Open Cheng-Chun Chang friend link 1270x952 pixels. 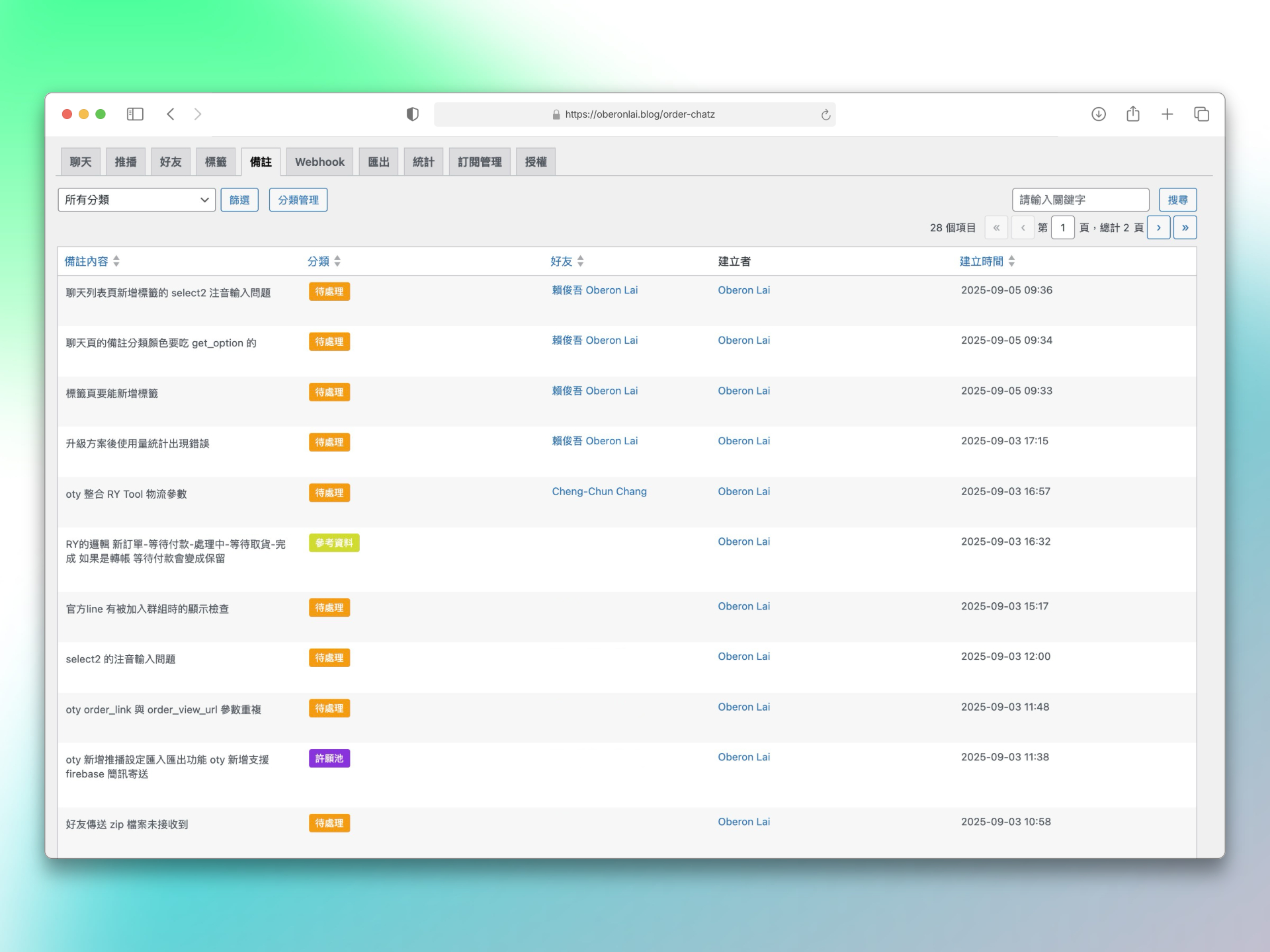tap(599, 491)
